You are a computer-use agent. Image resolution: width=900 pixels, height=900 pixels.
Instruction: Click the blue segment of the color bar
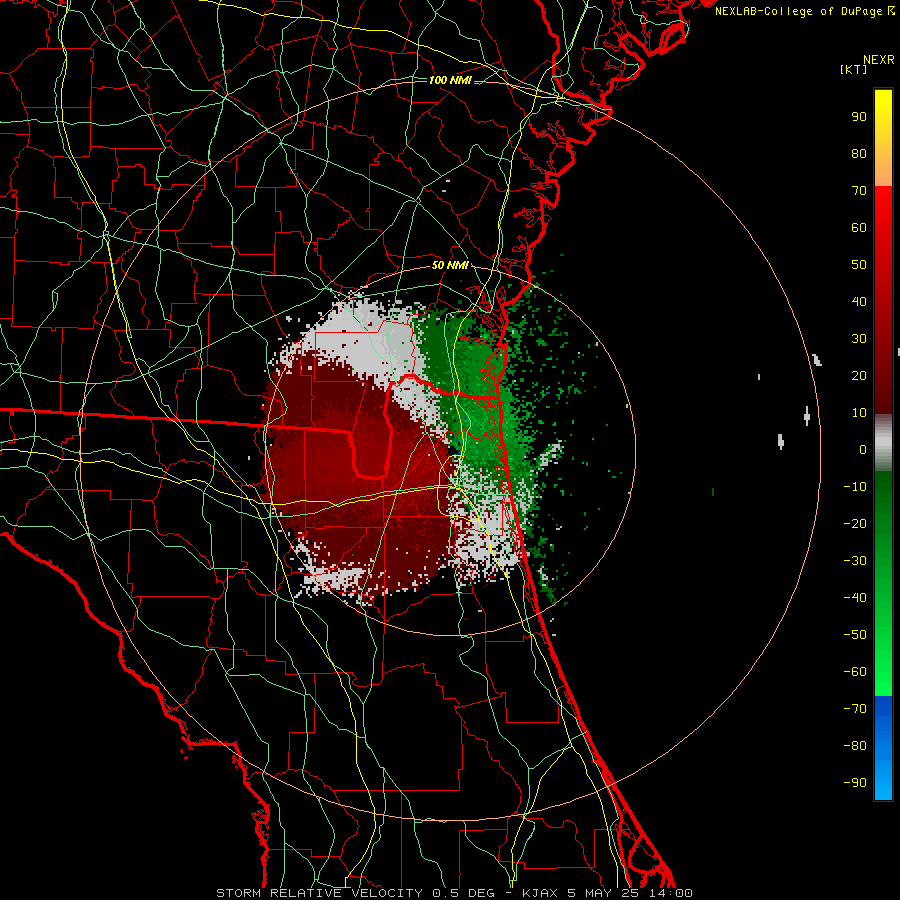[883, 748]
